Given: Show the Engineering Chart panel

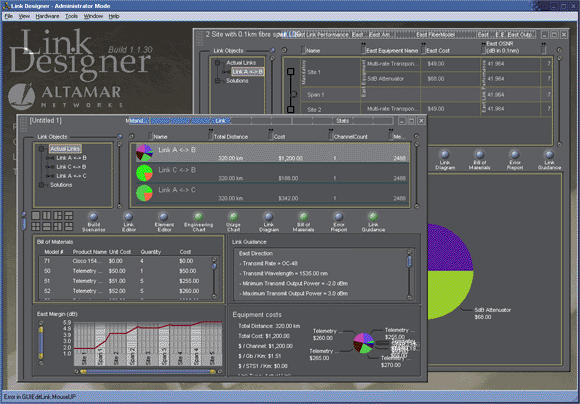Looking at the screenshot, I should pos(199,222).
